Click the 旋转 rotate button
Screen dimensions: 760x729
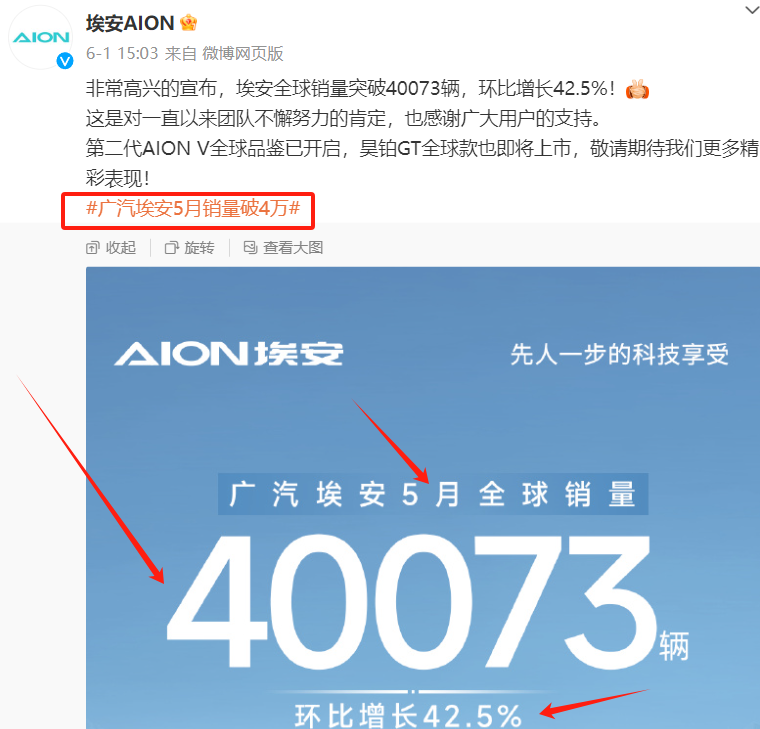[x=190, y=248]
